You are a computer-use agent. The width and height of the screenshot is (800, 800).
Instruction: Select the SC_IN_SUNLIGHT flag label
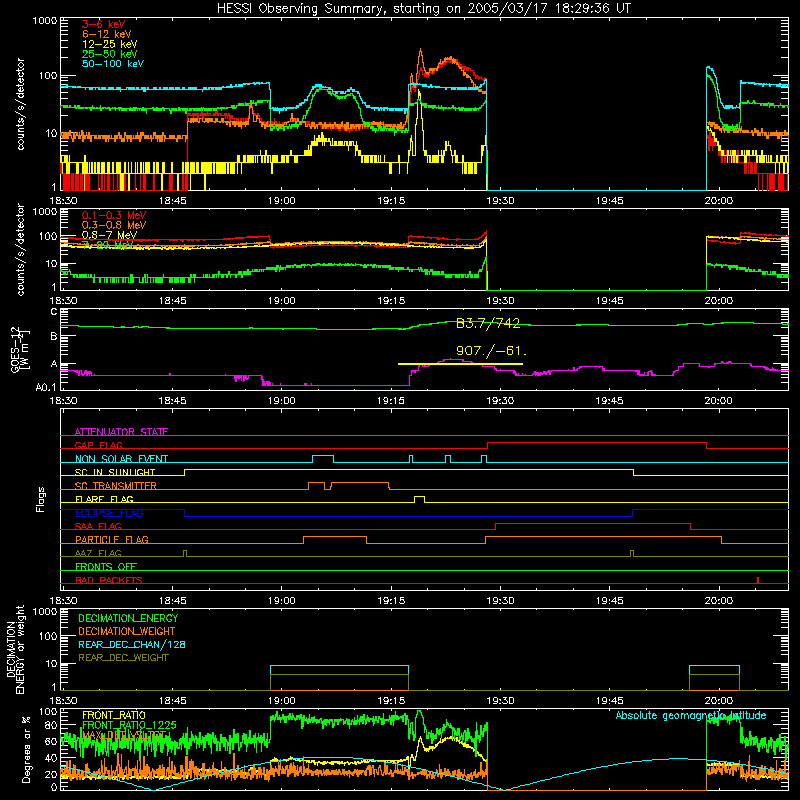click(x=114, y=472)
